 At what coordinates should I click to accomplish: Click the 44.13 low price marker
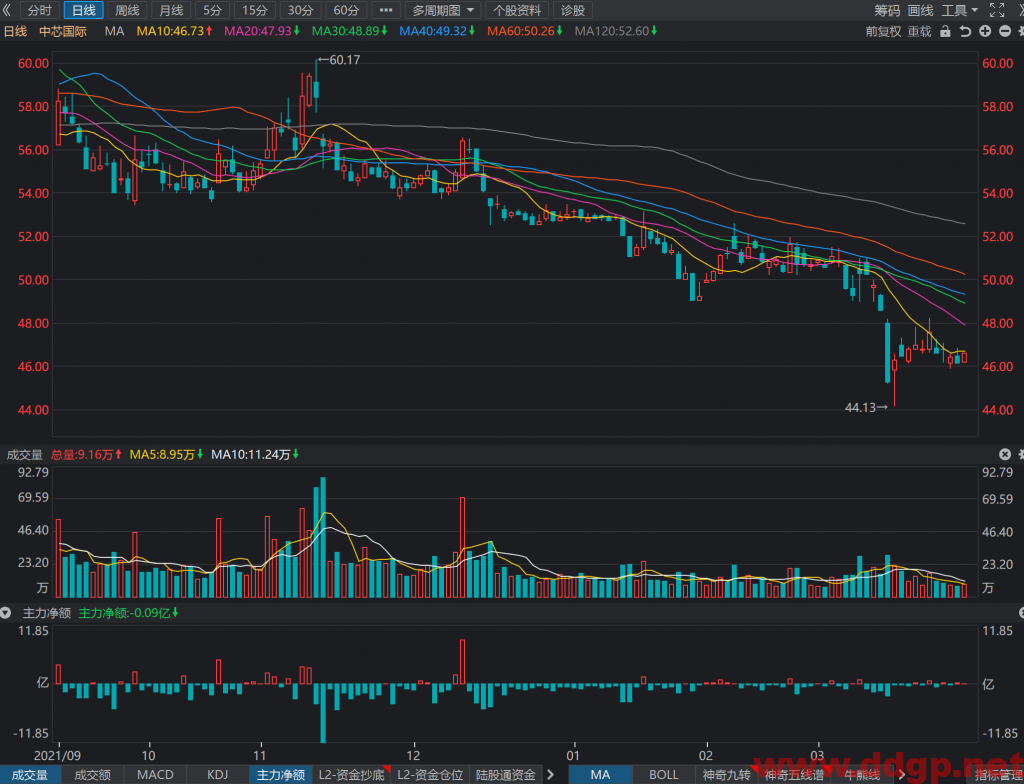pyautogui.click(x=866, y=408)
